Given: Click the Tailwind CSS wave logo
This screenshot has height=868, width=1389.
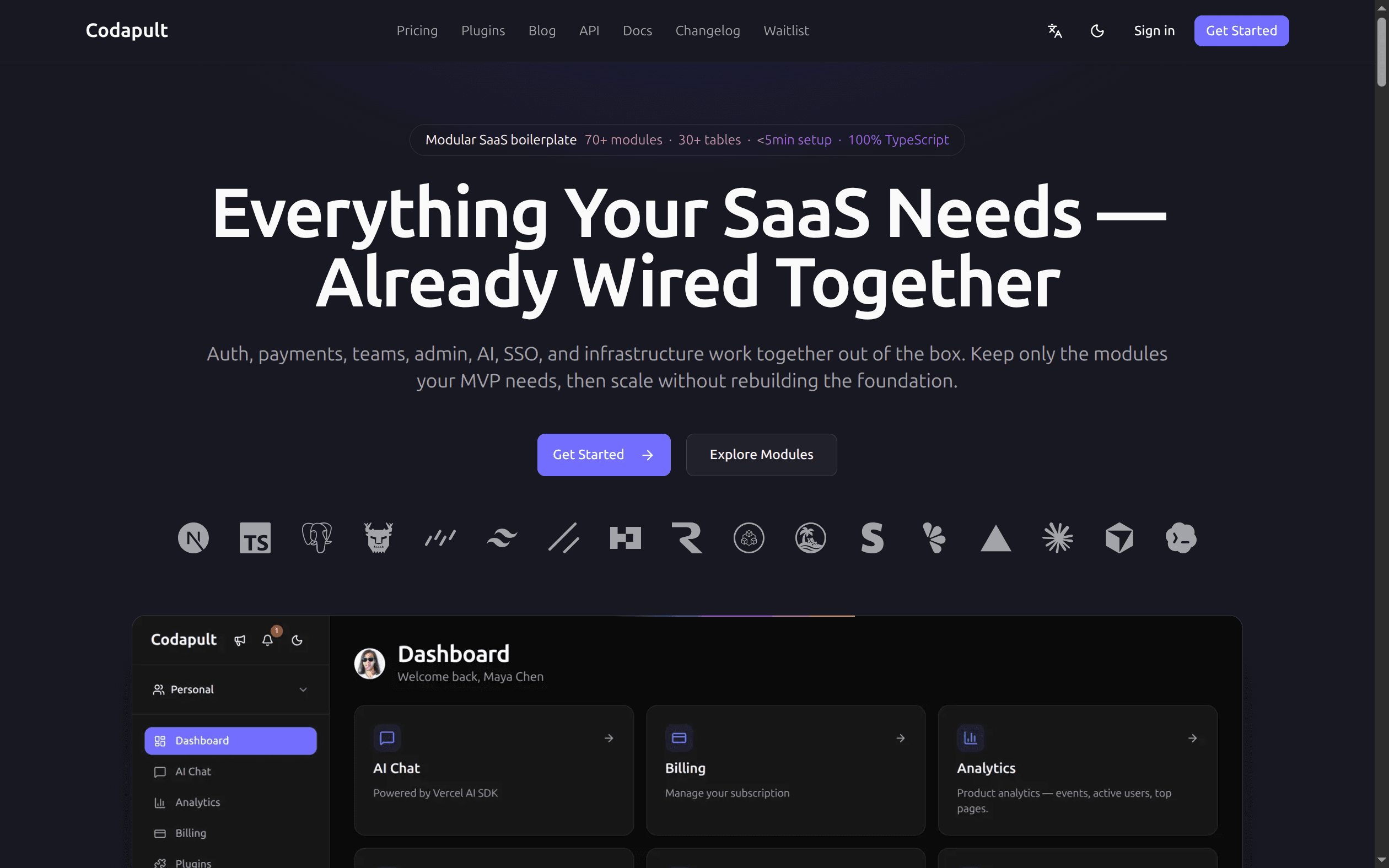Looking at the screenshot, I should tap(502, 538).
